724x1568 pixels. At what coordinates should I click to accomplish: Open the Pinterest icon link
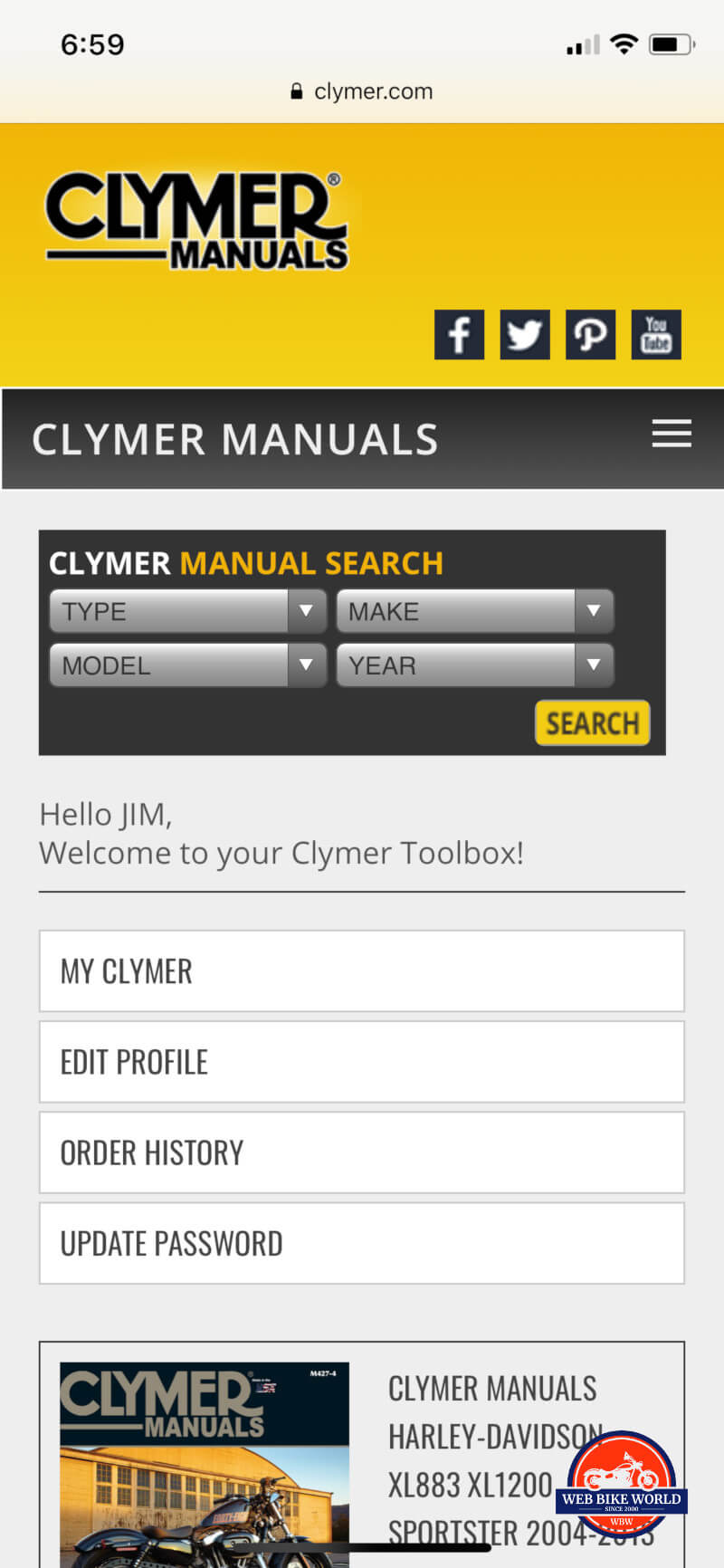[x=590, y=335]
